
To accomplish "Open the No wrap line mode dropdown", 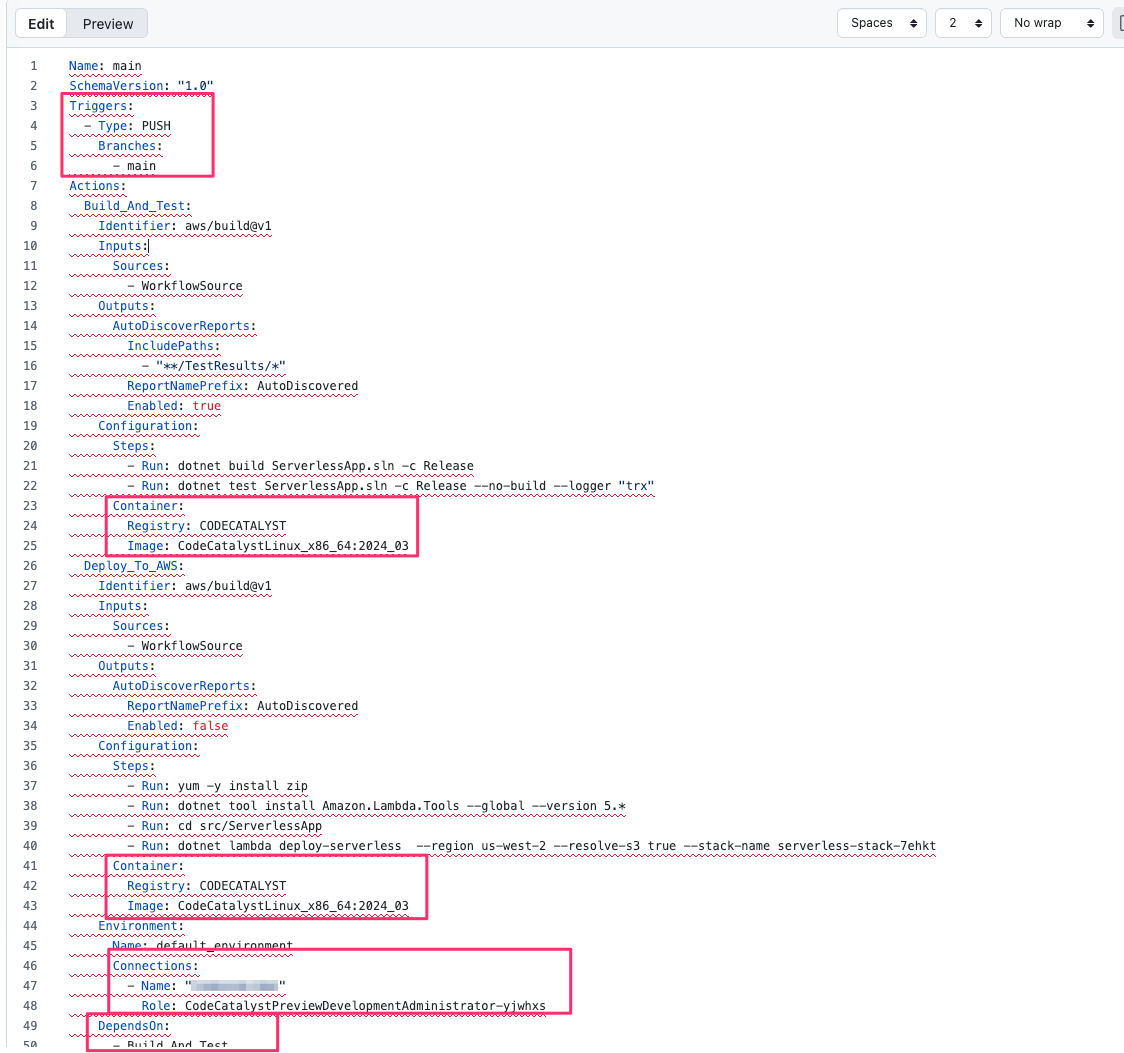I will [x=1050, y=23].
